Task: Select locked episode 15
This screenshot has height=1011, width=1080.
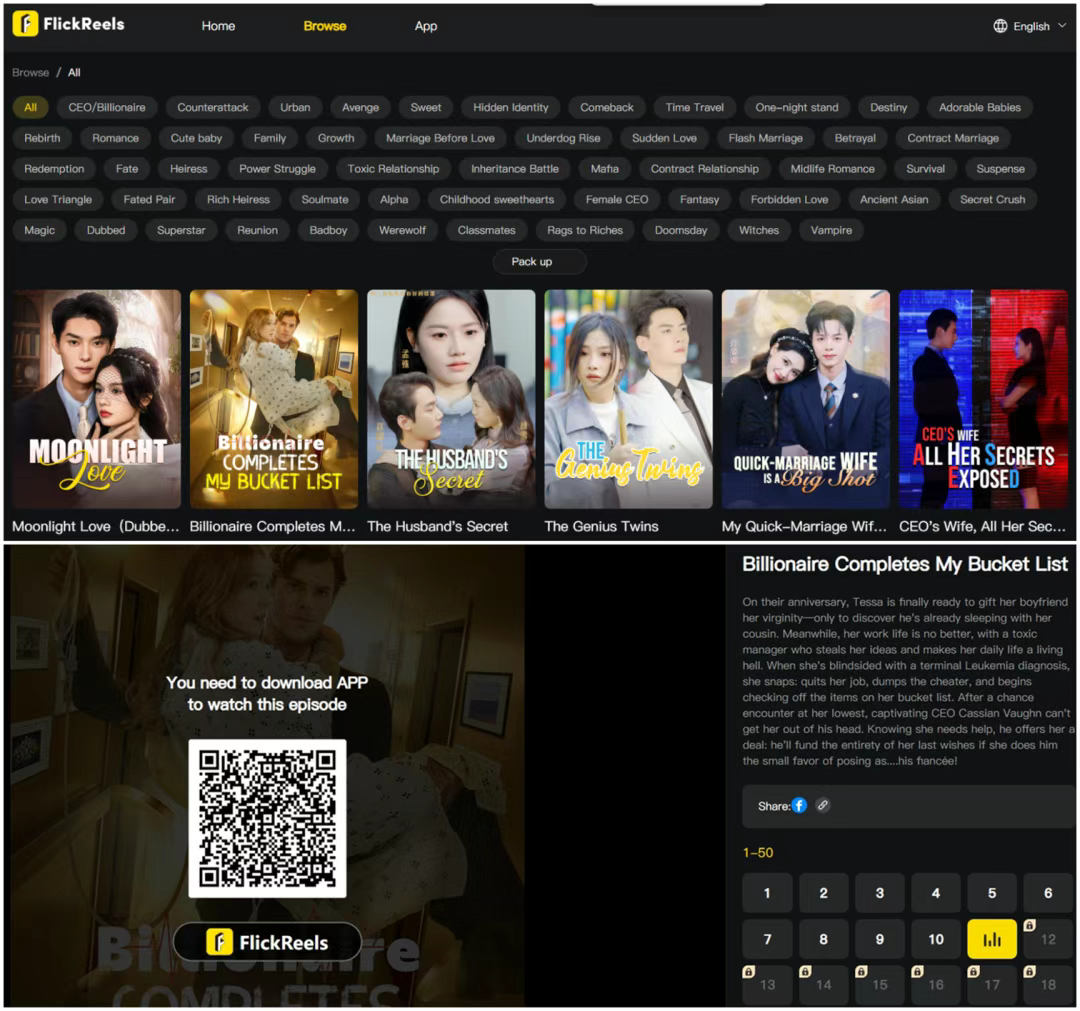Action: pyautogui.click(x=880, y=985)
